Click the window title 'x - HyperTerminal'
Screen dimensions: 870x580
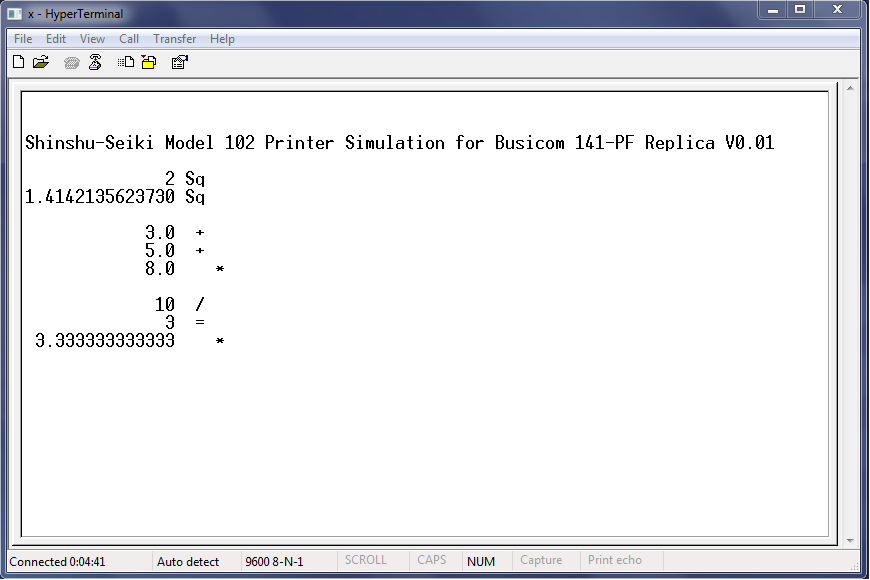(75, 14)
